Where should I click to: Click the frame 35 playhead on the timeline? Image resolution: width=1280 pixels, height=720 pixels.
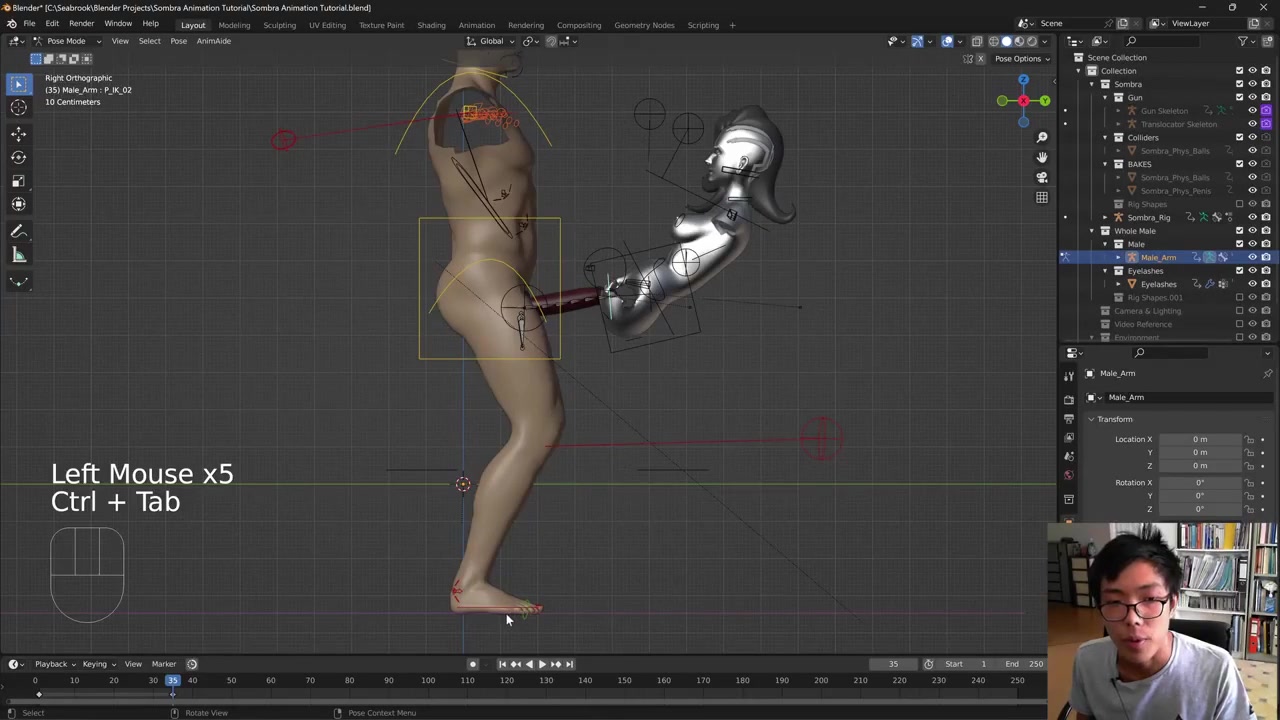coord(172,680)
